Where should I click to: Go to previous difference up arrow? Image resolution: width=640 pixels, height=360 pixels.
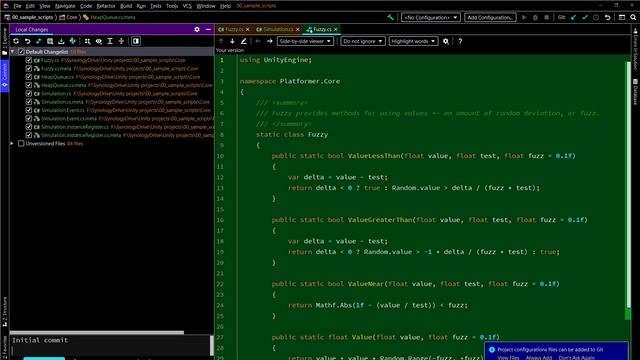coord(221,41)
